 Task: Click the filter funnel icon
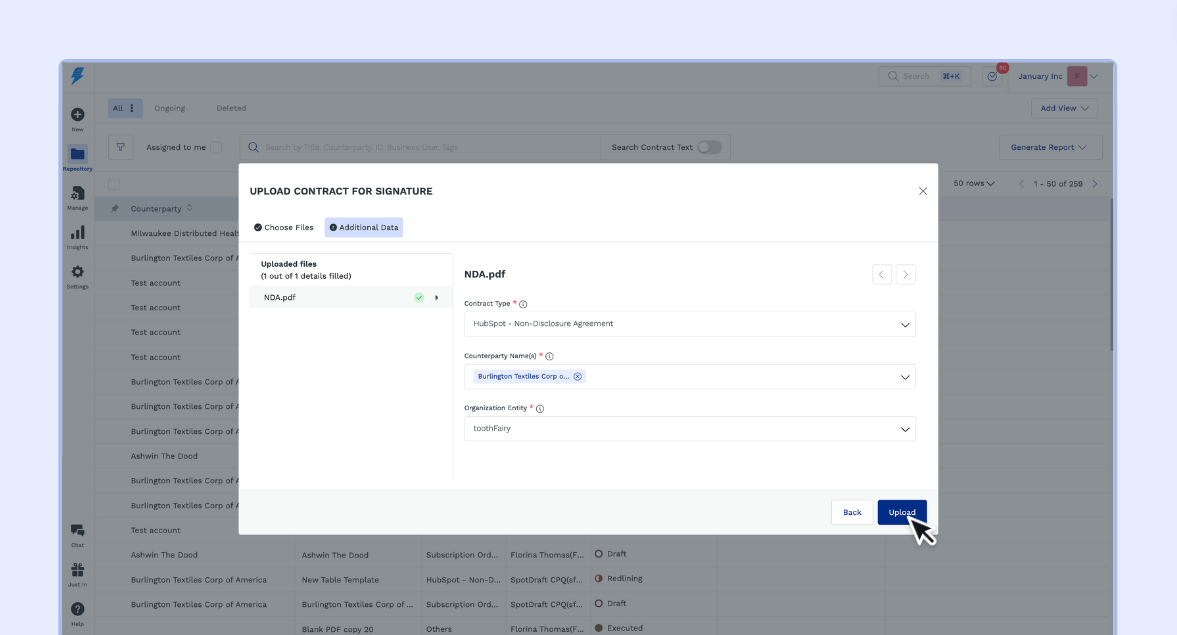tap(121, 147)
